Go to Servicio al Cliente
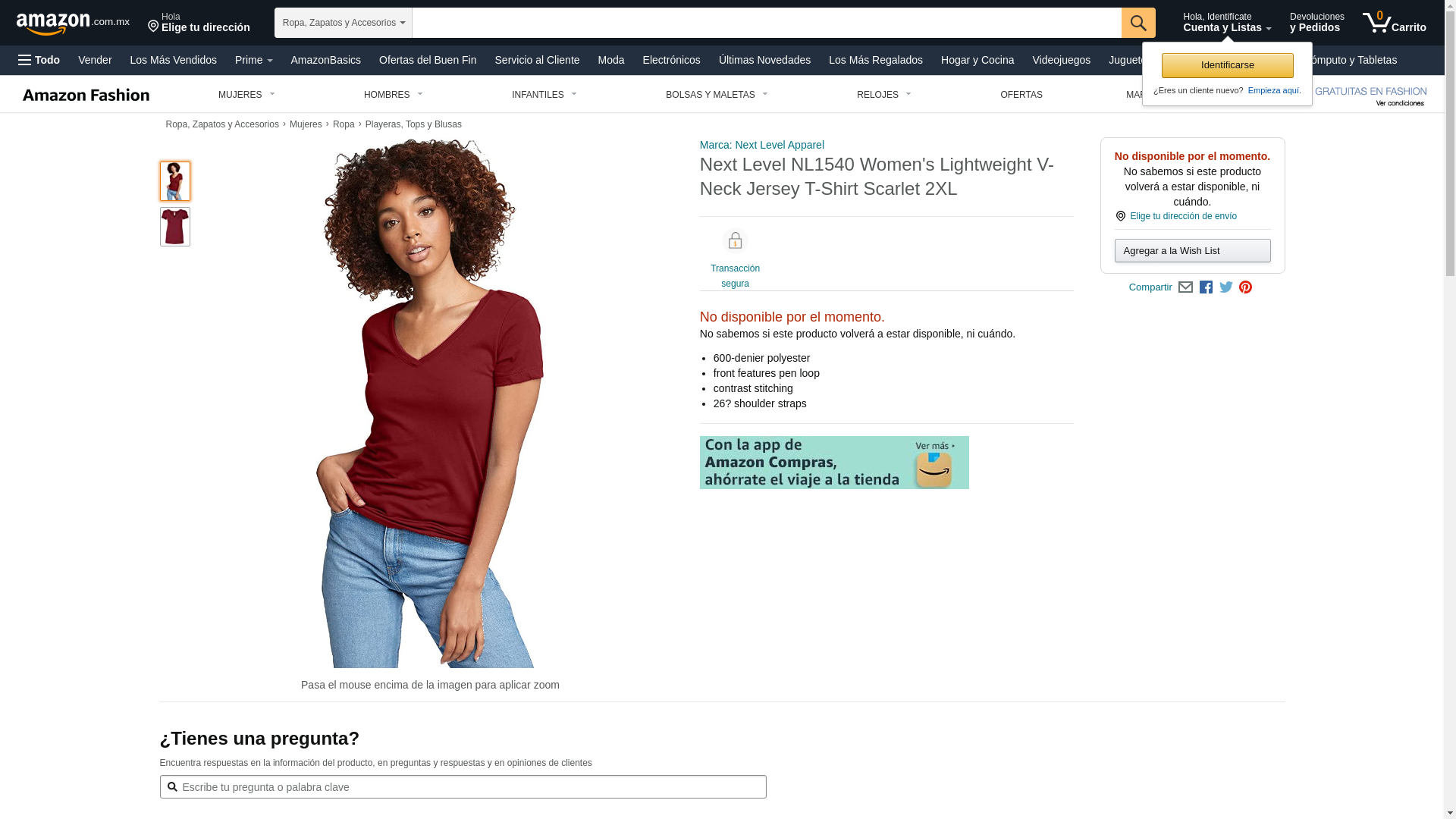Viewport: 1456px width, 819px height. coord(537,60)
